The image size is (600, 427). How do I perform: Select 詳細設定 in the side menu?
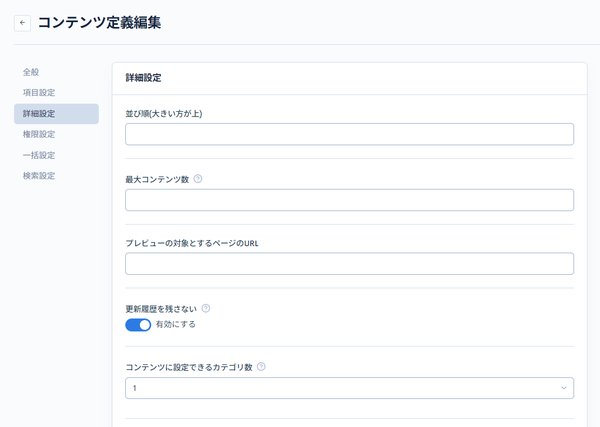(x=56, y=114)
